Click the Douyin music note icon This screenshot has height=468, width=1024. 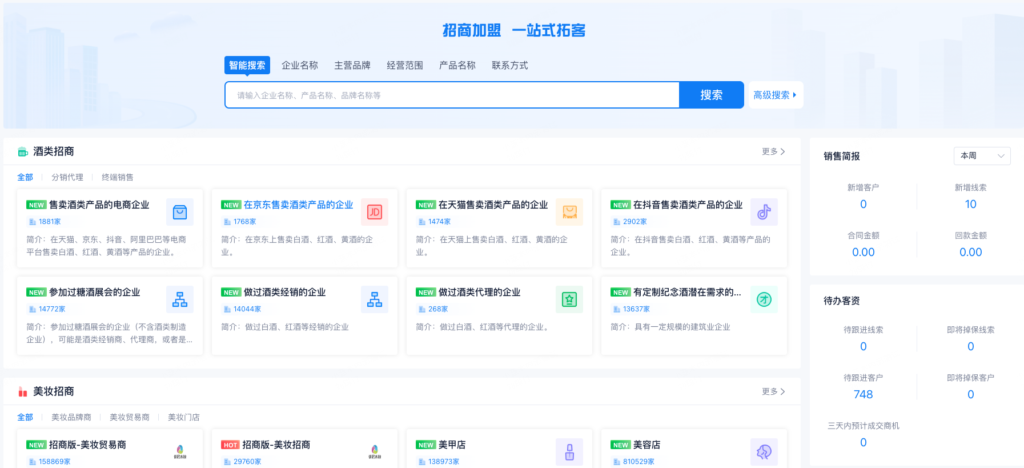[x=763, y=212]
